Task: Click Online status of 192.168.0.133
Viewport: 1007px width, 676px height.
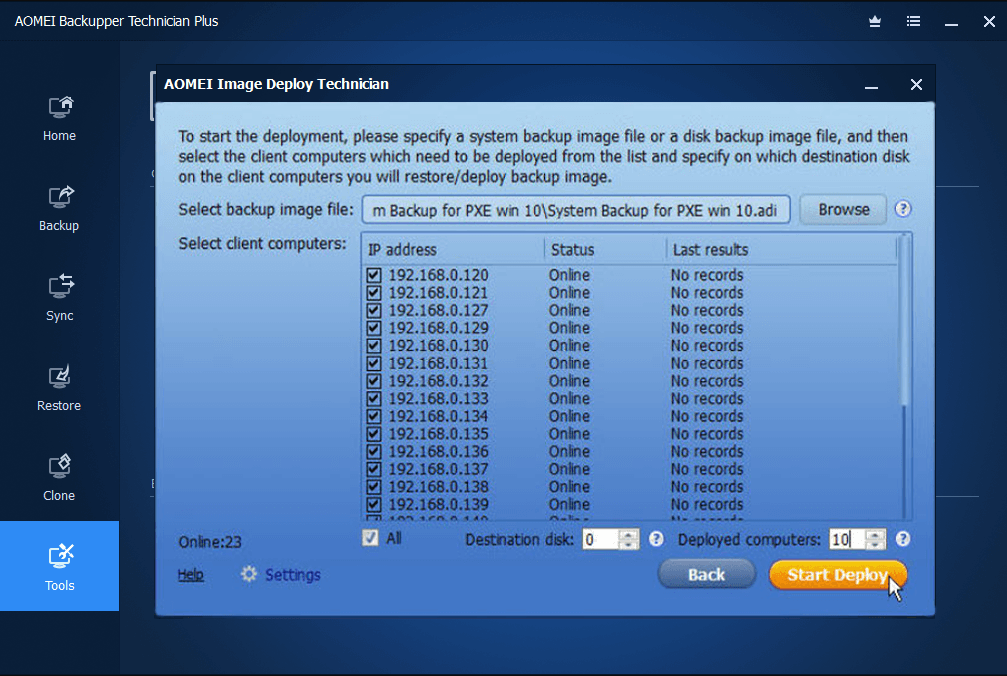Action: [569, 399]
